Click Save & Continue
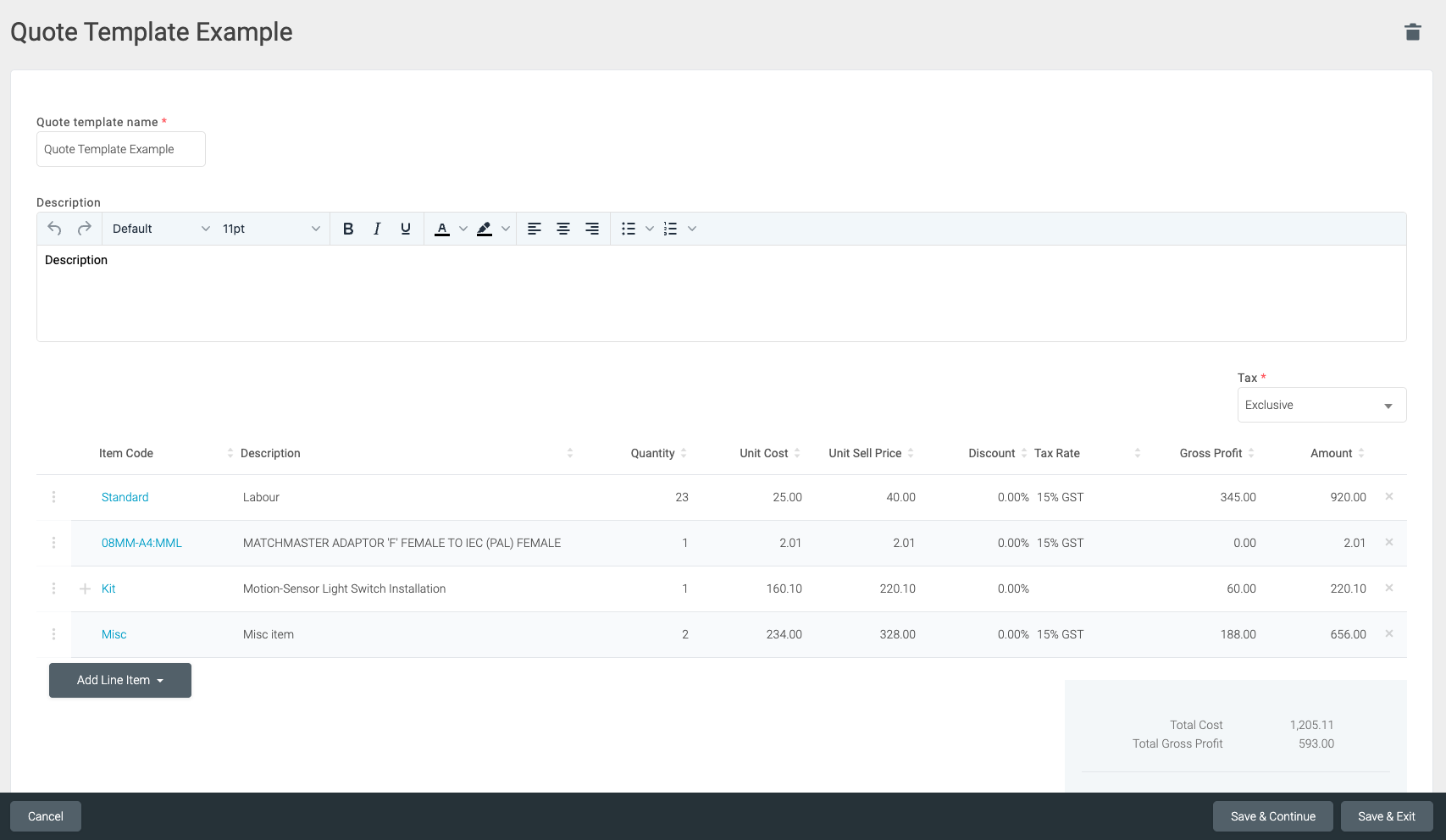Viewport: 1446px width, 840px height. (1273, 816)
